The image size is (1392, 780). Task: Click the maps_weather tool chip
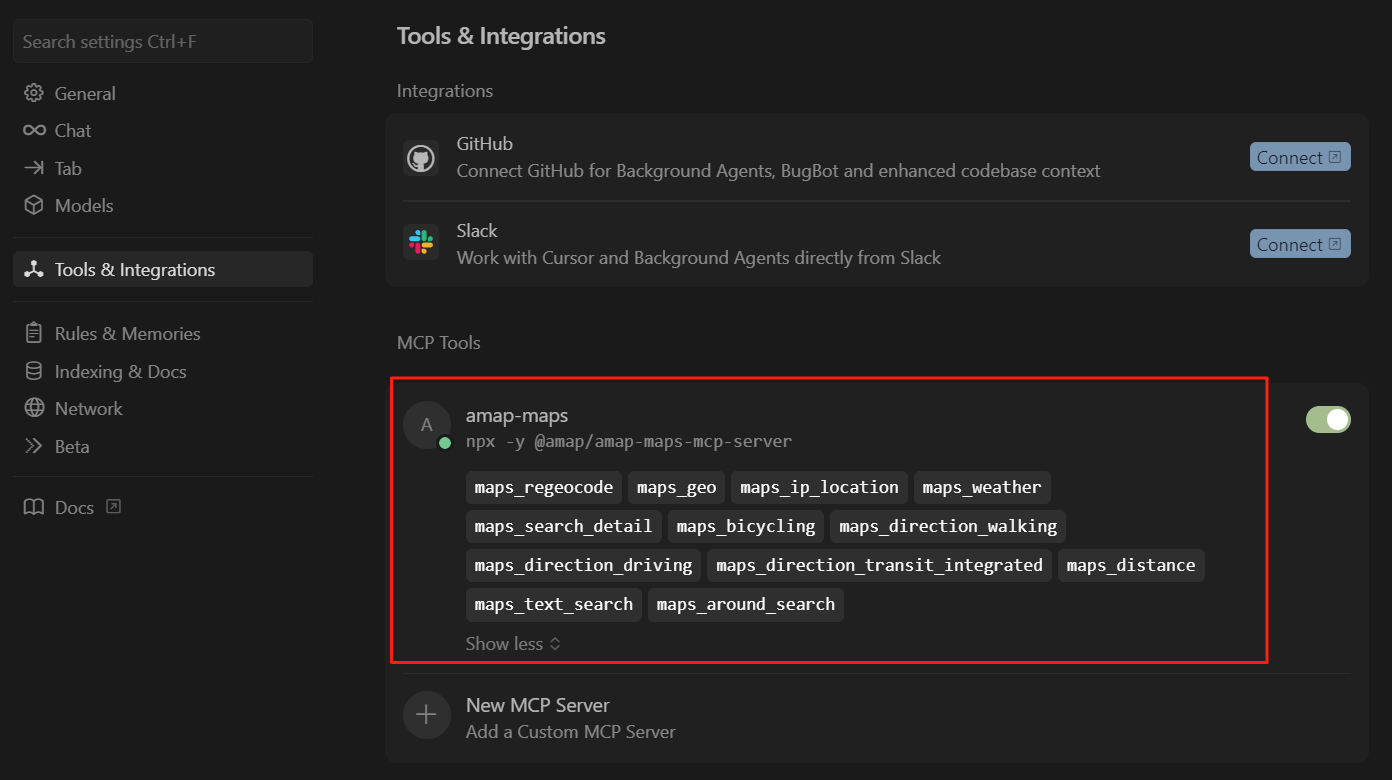click(x=982, y=487)
